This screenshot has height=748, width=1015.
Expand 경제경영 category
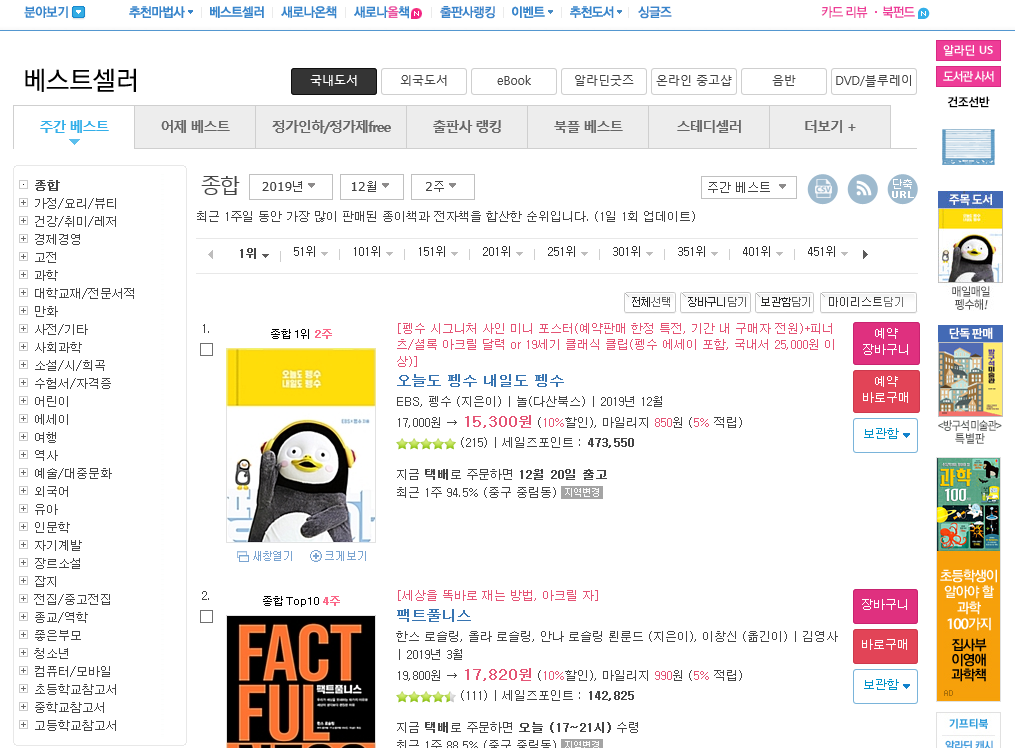(23, 239)
